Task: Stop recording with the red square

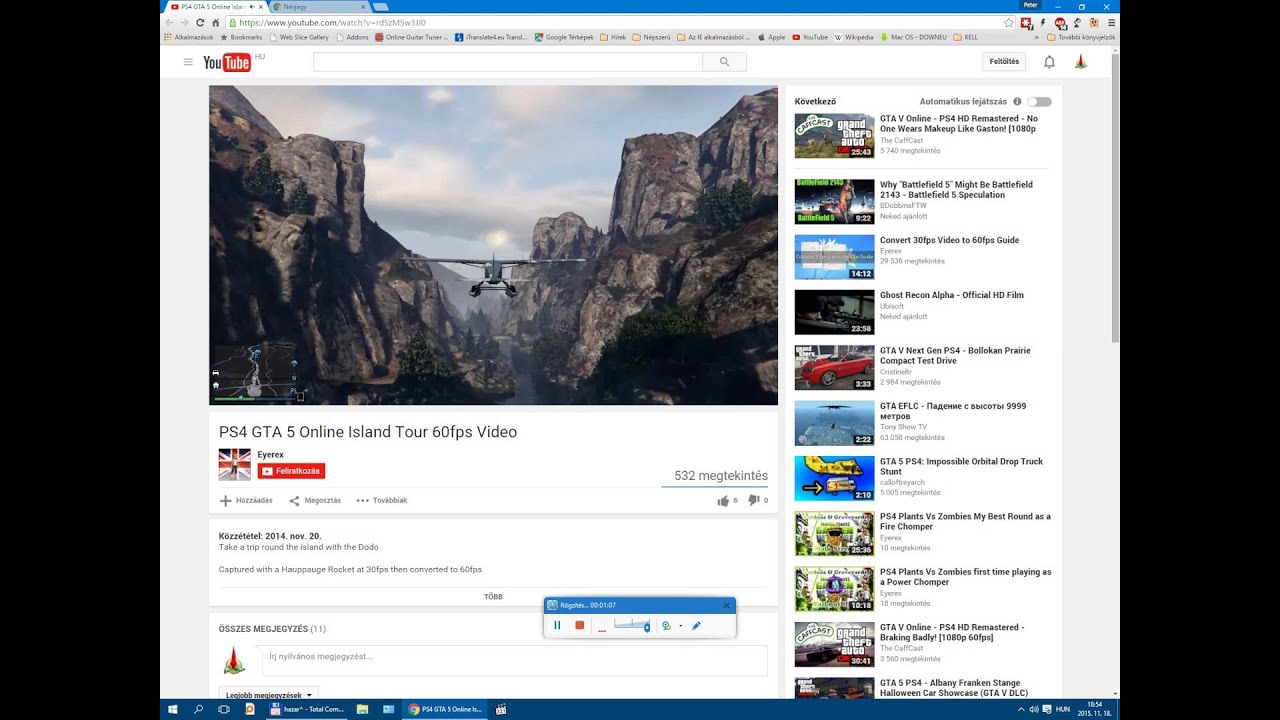Action: 579,625
